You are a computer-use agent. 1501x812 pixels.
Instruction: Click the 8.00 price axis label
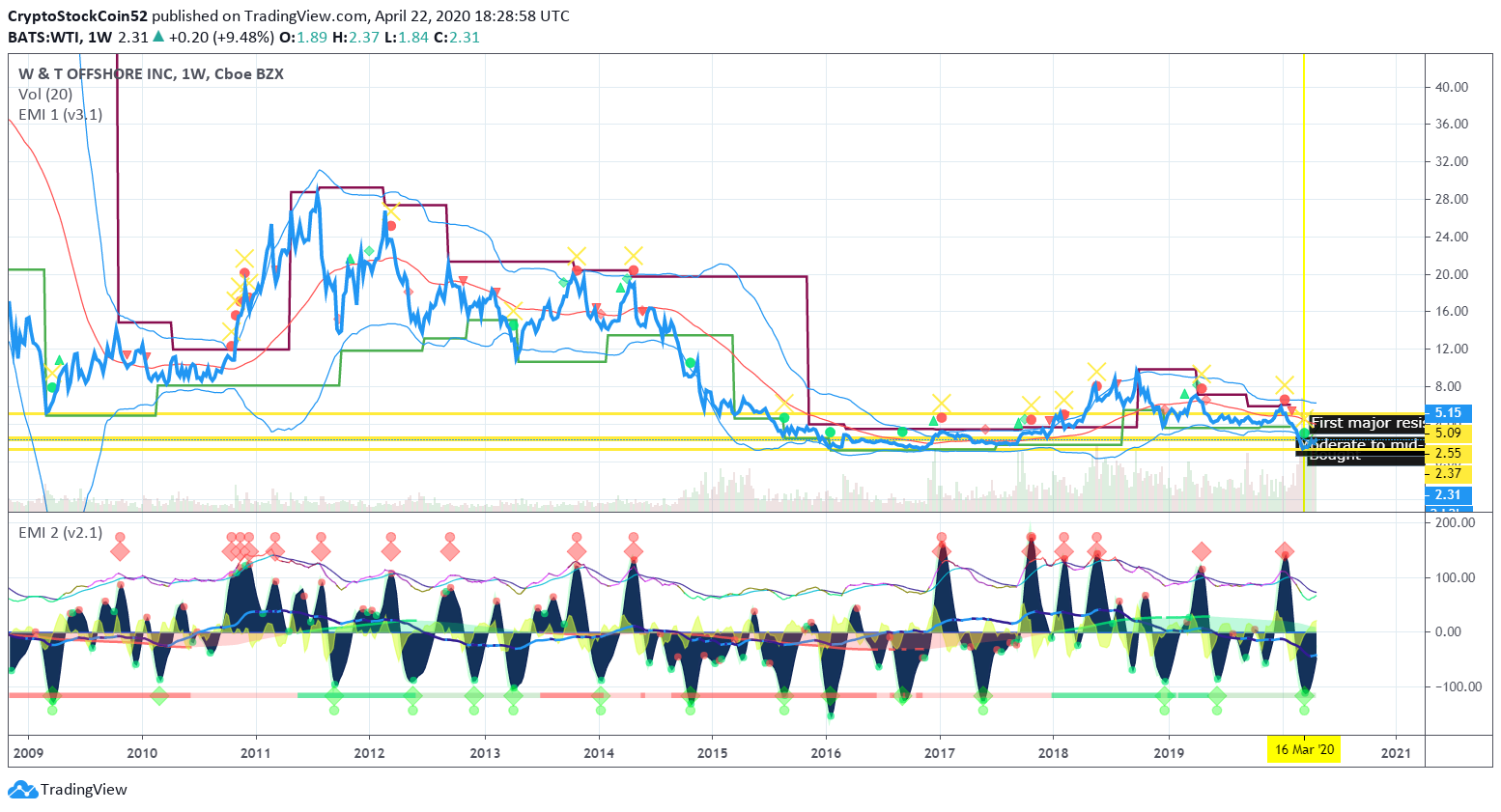[1449, 387]
